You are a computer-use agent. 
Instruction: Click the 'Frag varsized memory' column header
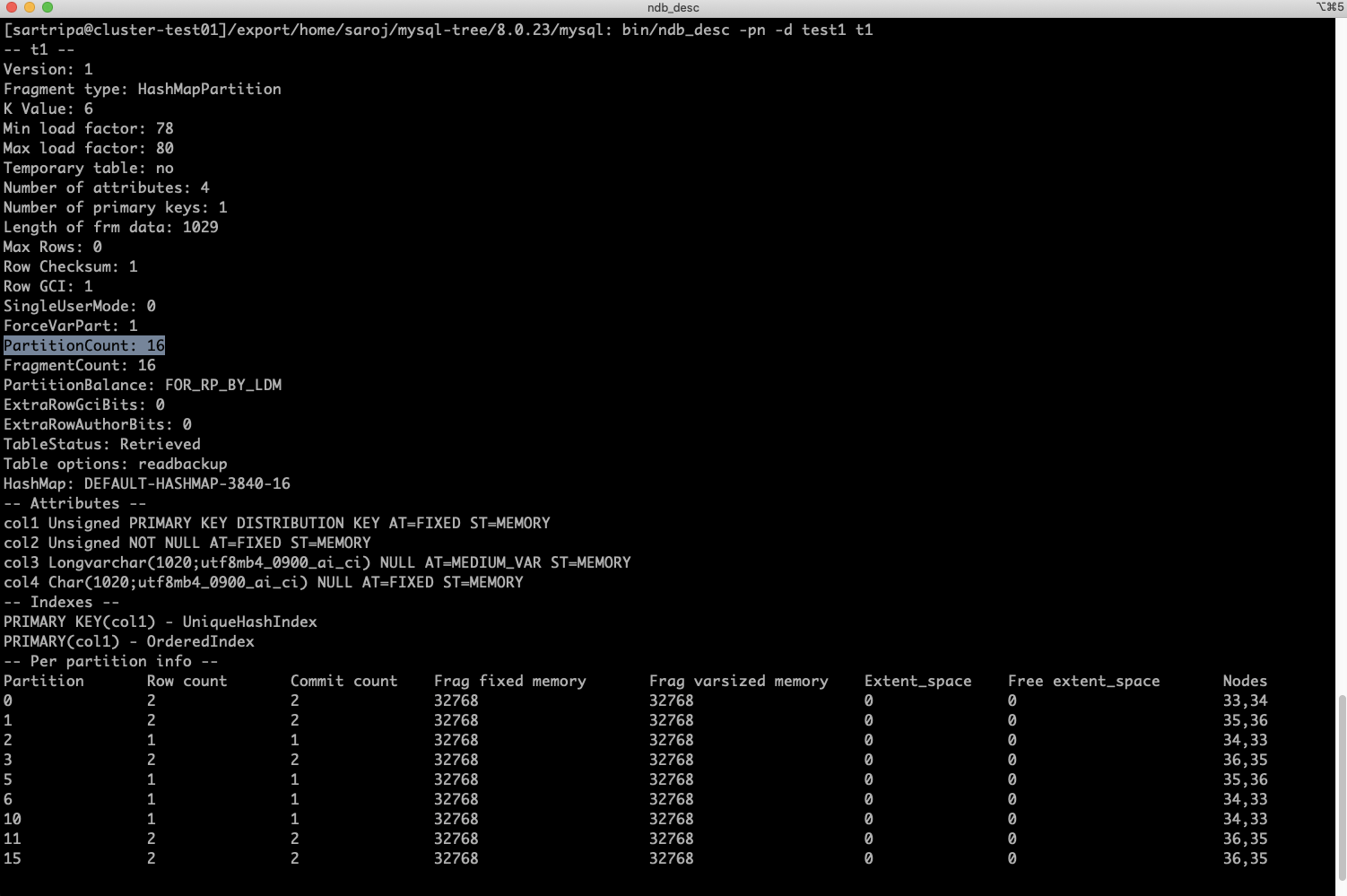pyautogui.click(x=739, y=681)
